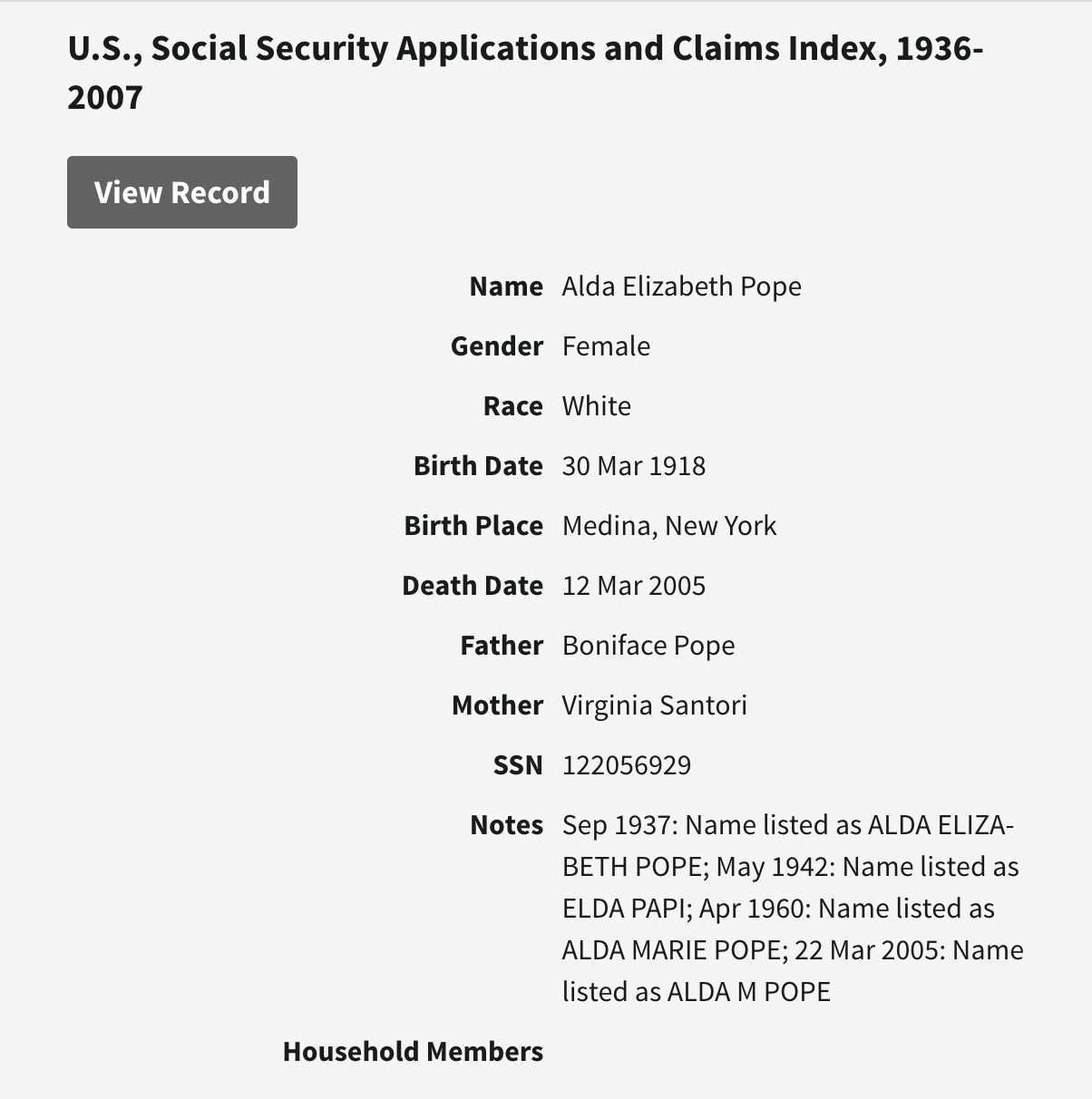This screenshot has height=1099, width=1092.
Task: Click the Gender value Female
Action: pos(606,346)
